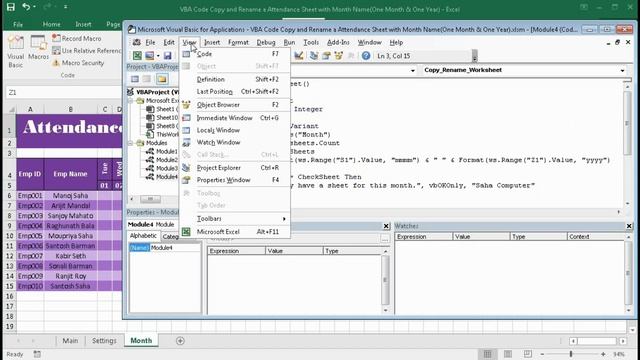This screenshot has width=640, height=360.
Task: Select Sheet10 in the project tree
Action: pyautogui.click(x=162, y=118)
